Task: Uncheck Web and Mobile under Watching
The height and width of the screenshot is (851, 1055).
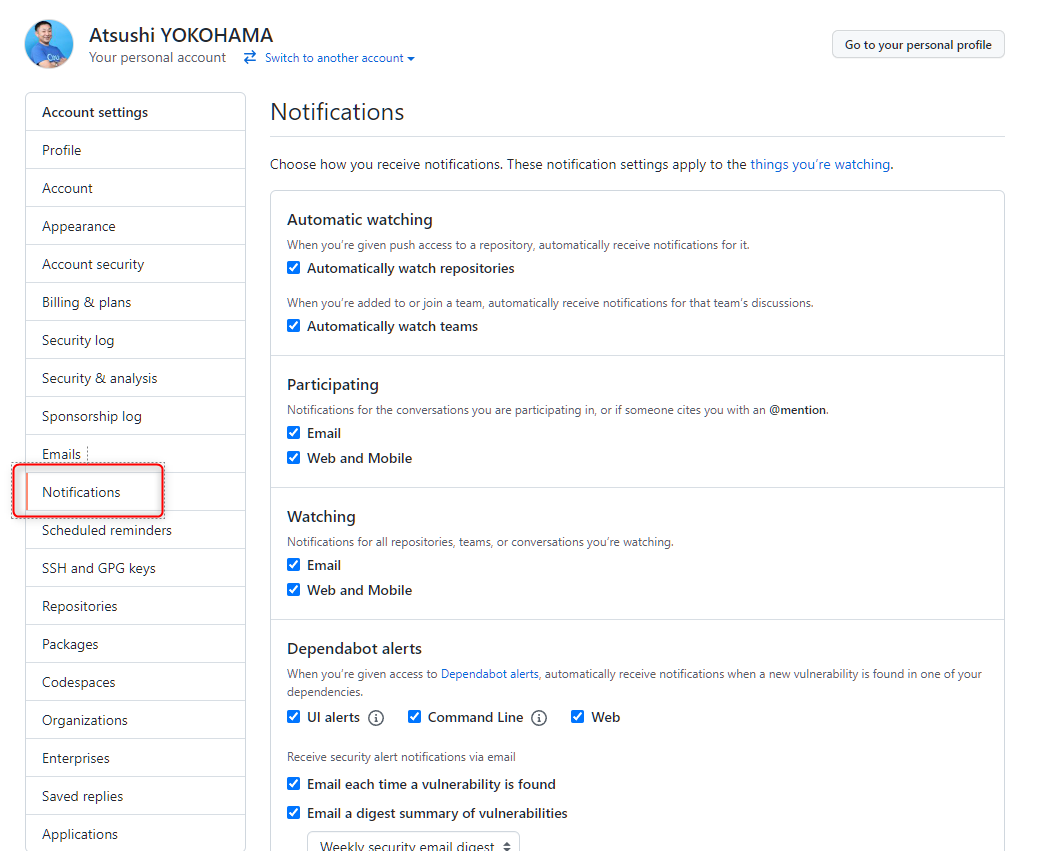Action: pyautogui.click(x=293, y=589)
